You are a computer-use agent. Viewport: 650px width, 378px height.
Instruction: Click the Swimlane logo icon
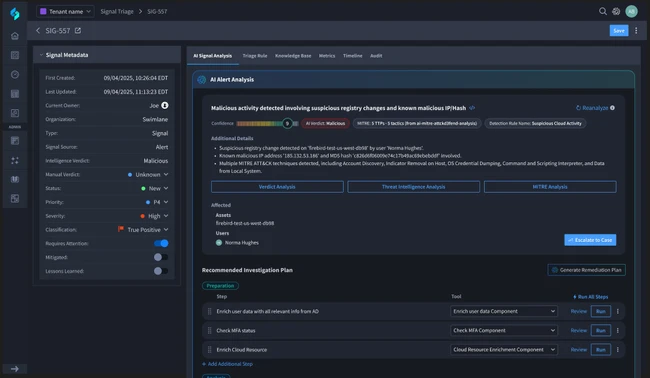point(15,13)
